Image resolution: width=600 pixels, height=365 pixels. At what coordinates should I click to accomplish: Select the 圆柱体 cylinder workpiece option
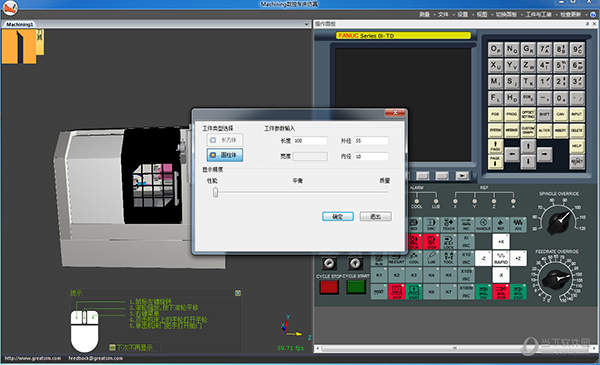coord(225,155)
